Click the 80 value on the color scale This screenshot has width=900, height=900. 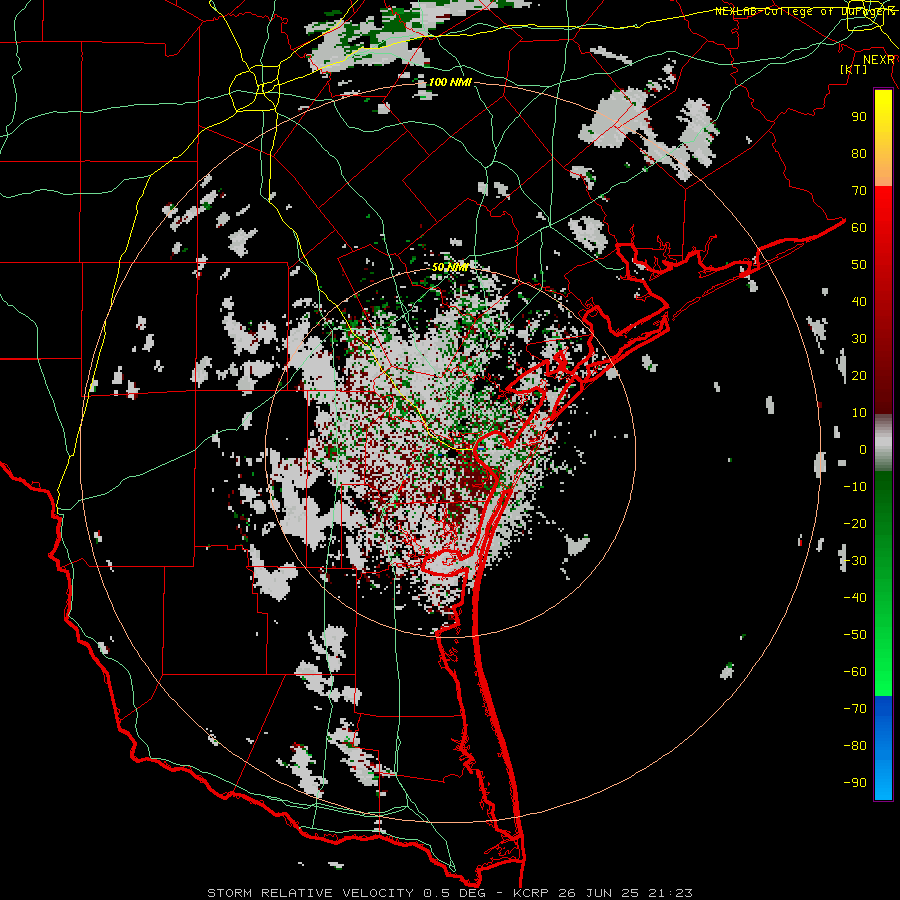[x=859, y=153]
